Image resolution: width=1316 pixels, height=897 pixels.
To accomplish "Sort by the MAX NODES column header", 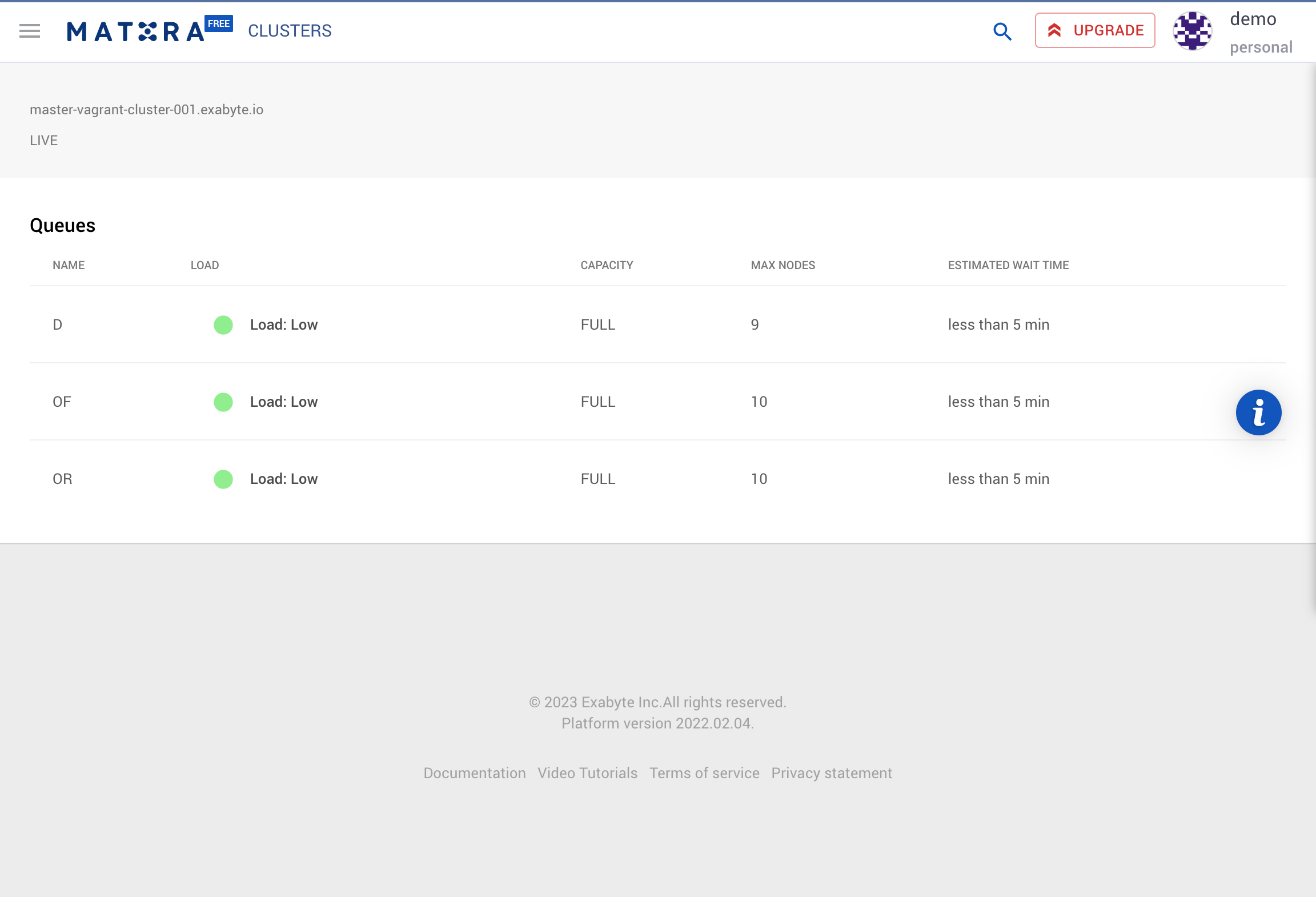I will [x=783, y=265].
